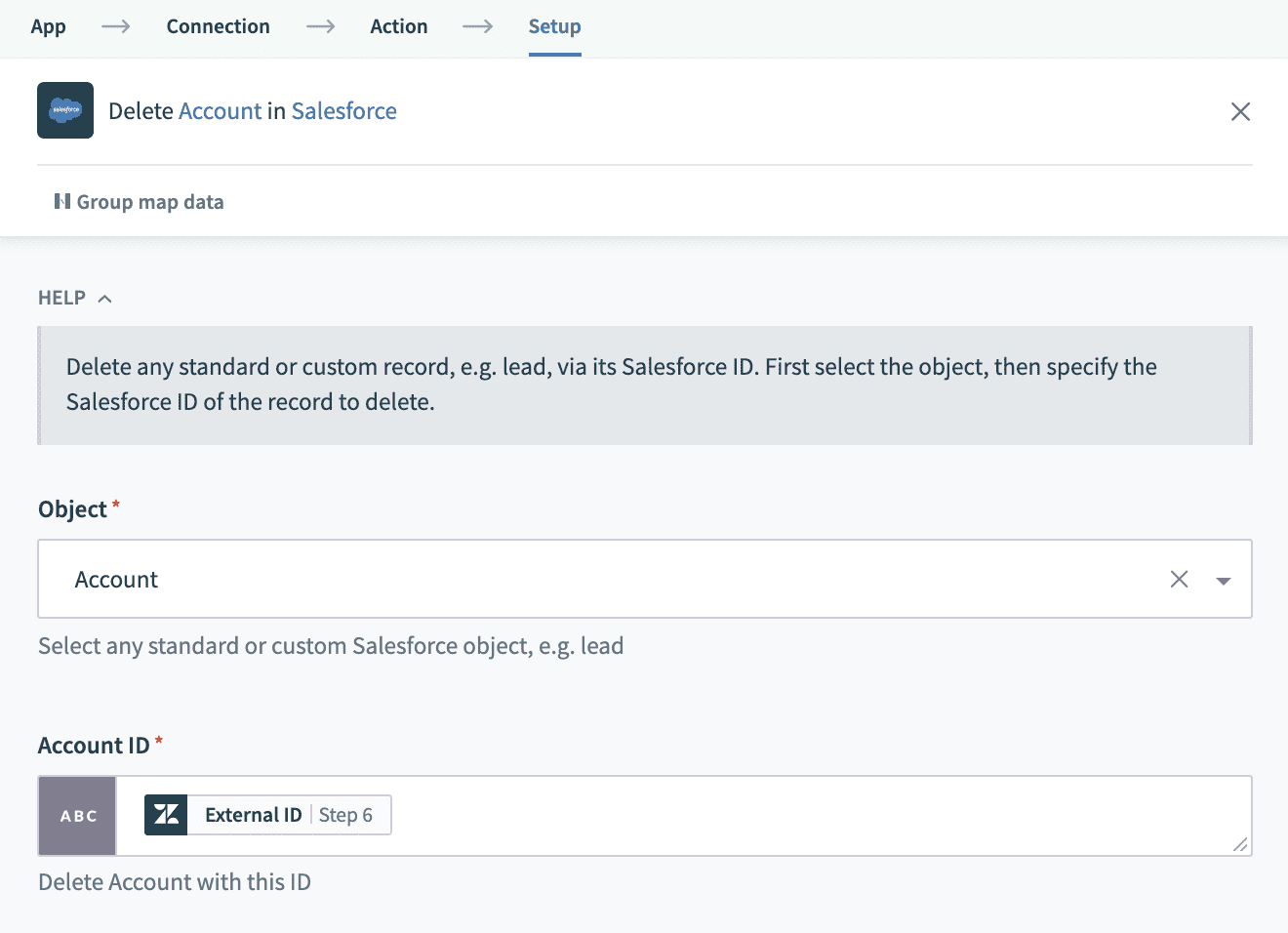
Task: Click the Zendesk icon in the data pill
Action: pos(166,815)
